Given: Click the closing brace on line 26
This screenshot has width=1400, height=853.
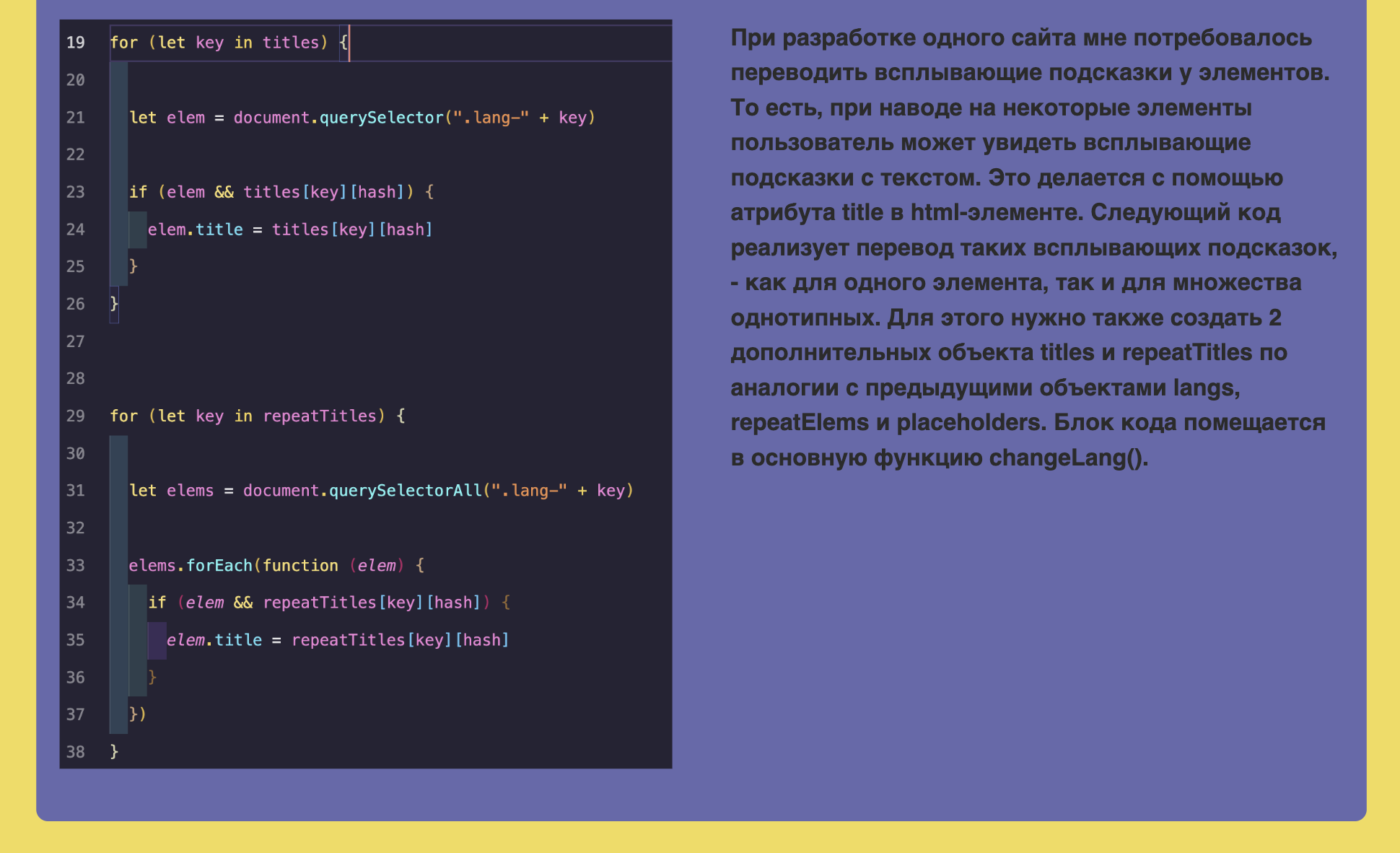Looking at the screenshot, I should 114,304.
